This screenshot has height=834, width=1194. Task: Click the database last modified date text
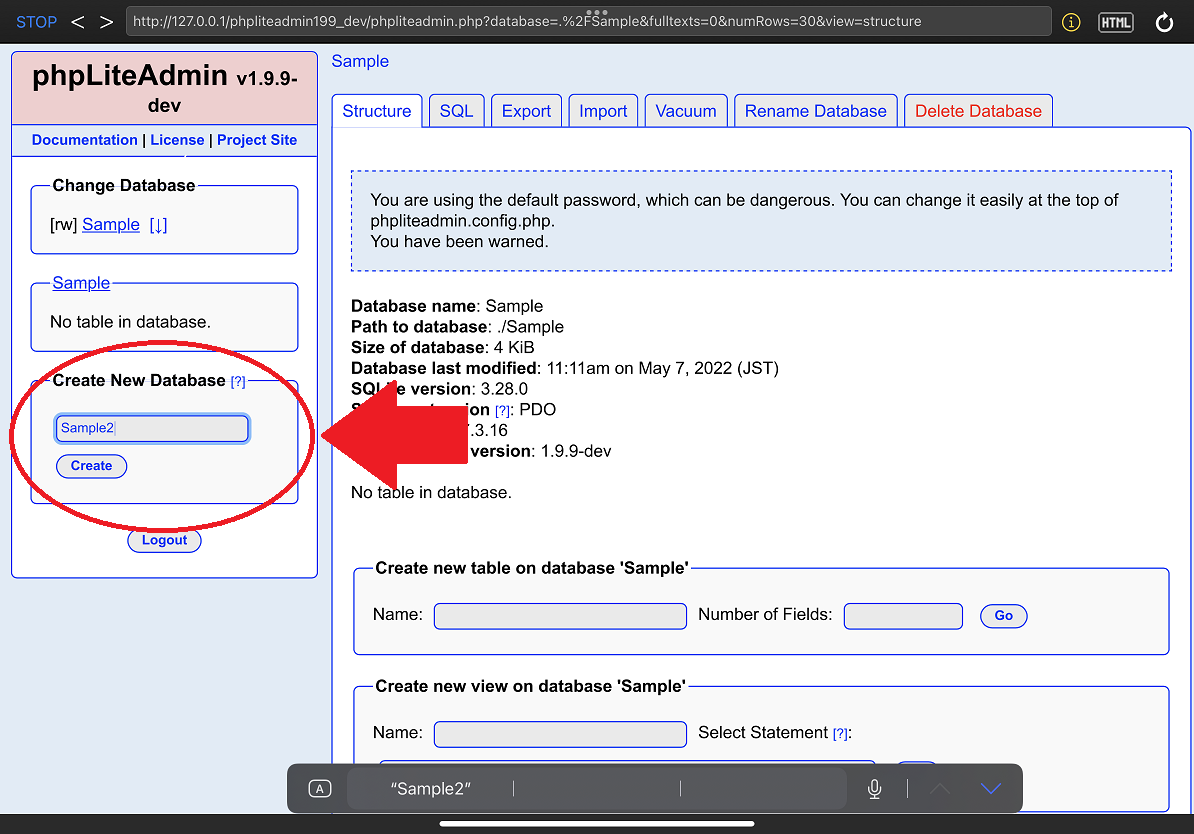tap(565, 368)
